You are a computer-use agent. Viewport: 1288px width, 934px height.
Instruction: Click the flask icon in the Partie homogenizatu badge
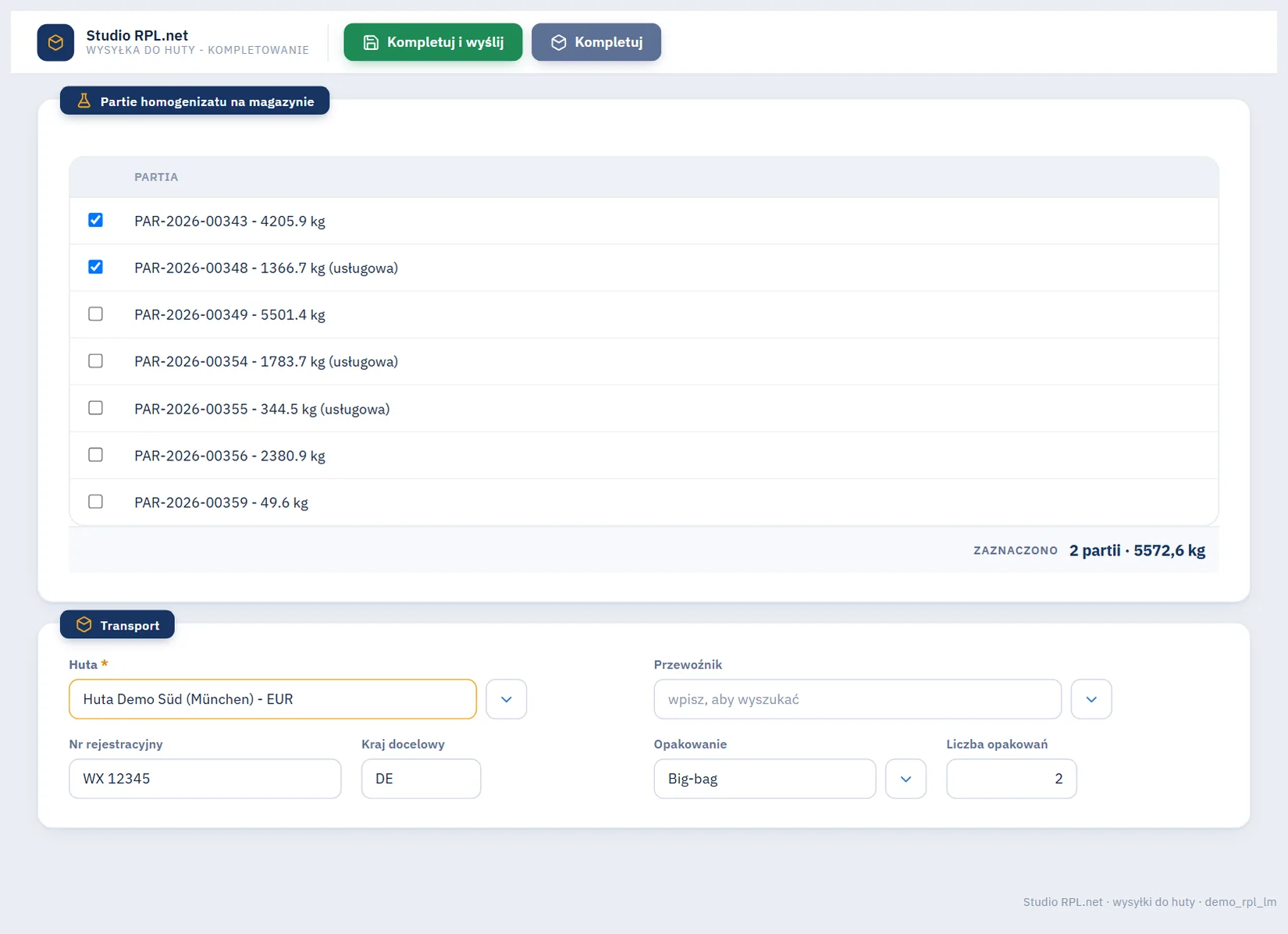(84, 101)
